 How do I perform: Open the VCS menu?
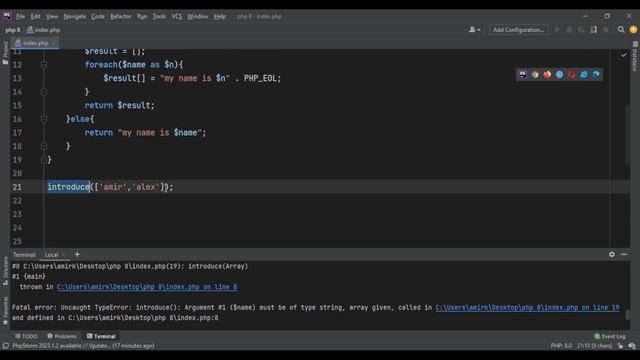tap(177, 16)
